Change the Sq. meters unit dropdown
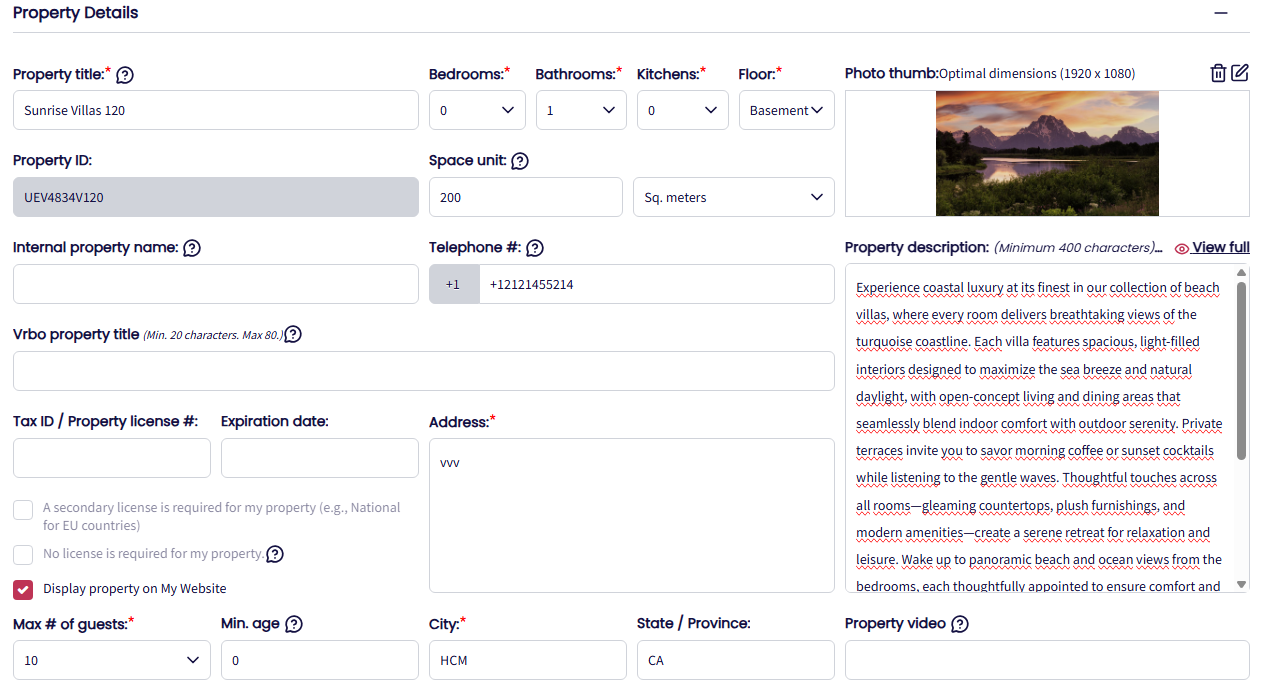The height and width of the screenshot is (685, 1276). tap(733, 197)
